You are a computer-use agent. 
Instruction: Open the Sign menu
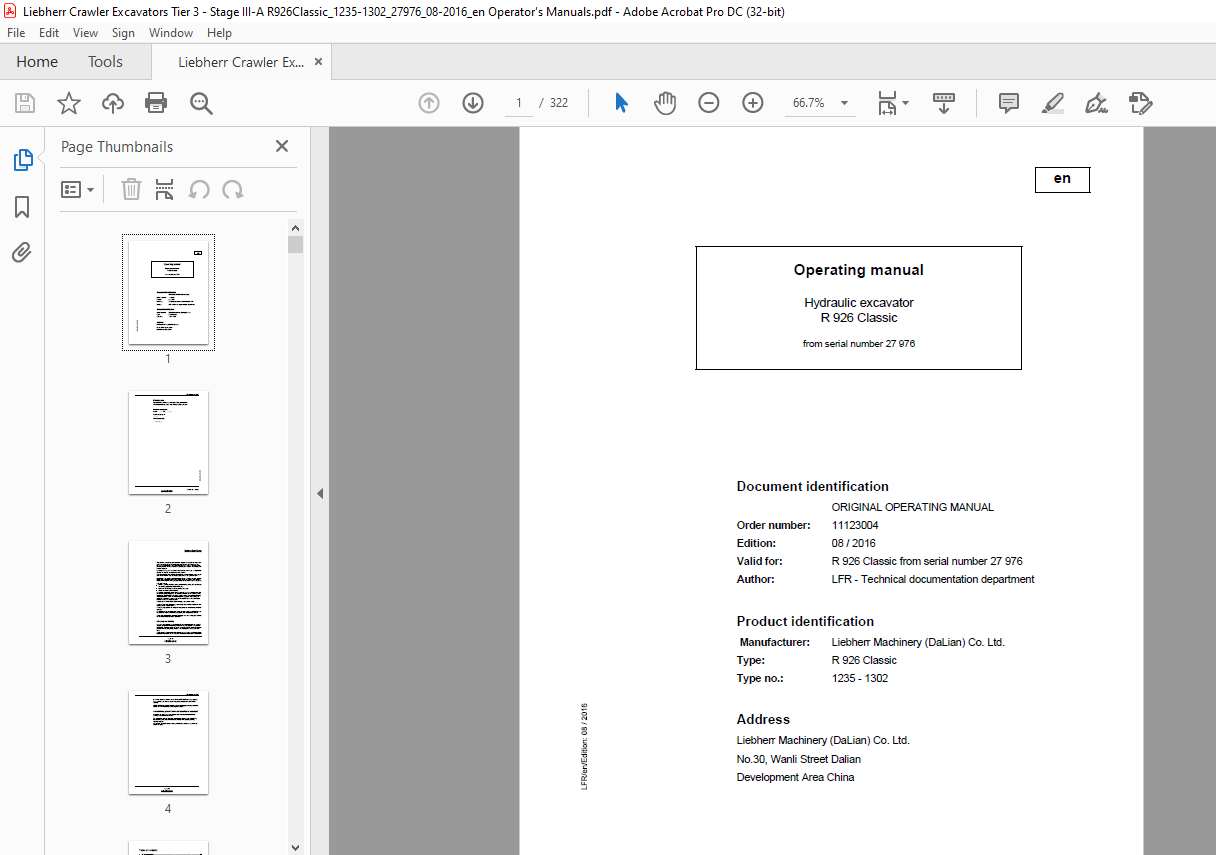click(x=123, y=33)
